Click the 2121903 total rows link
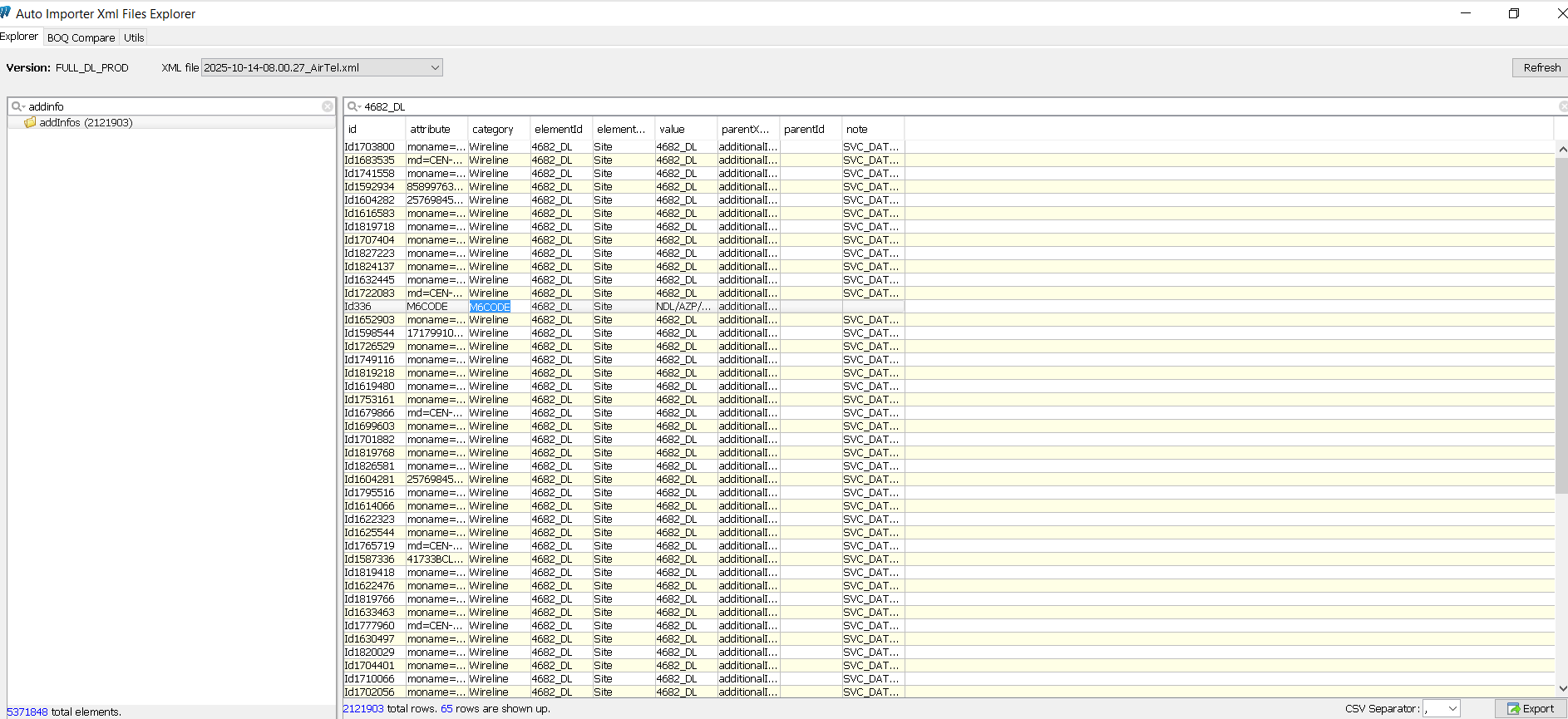Viewport: 1568px width, 719px height. pos(363,709)
